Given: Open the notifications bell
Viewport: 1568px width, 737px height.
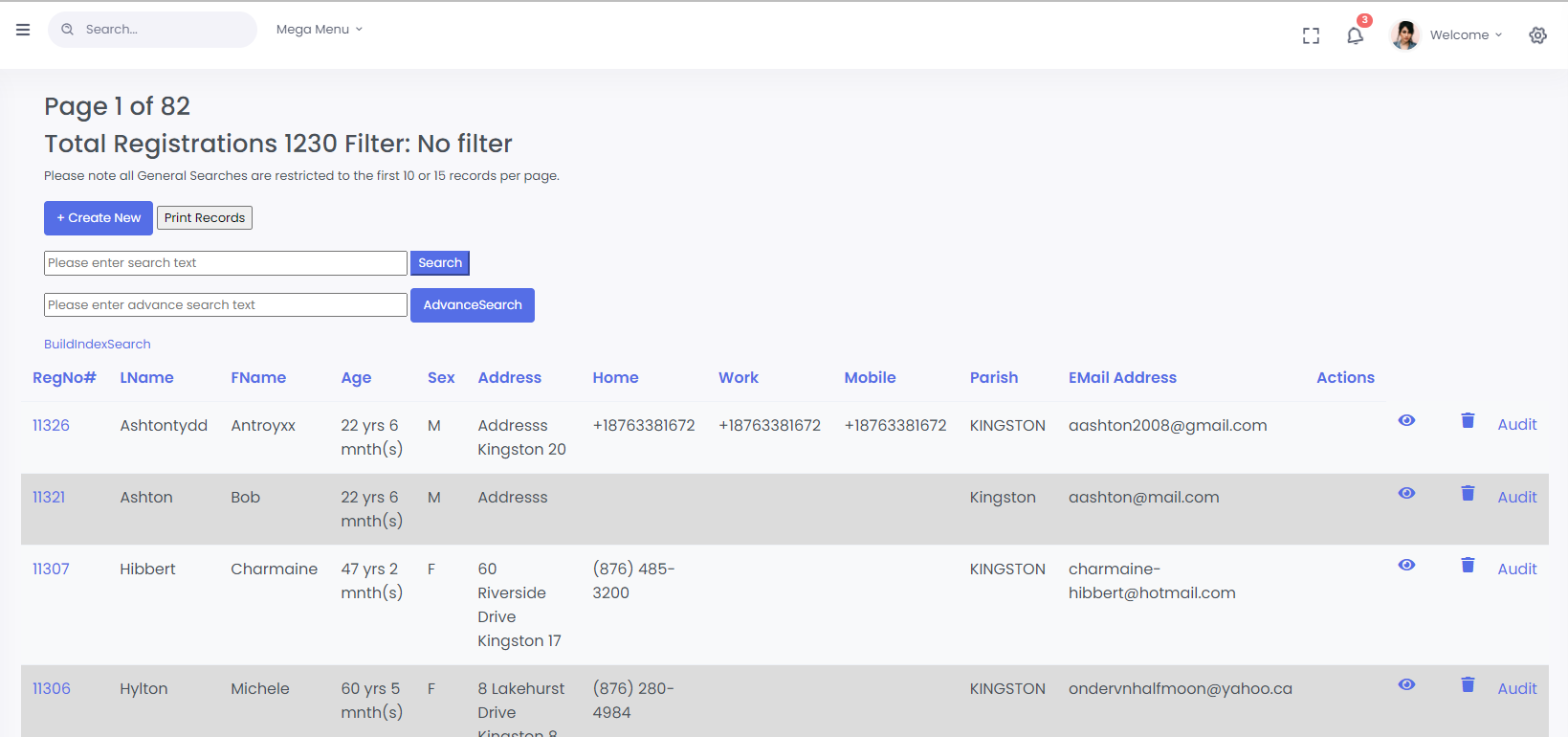Looking at the screenshot, I should click(x=1355, y=35).
